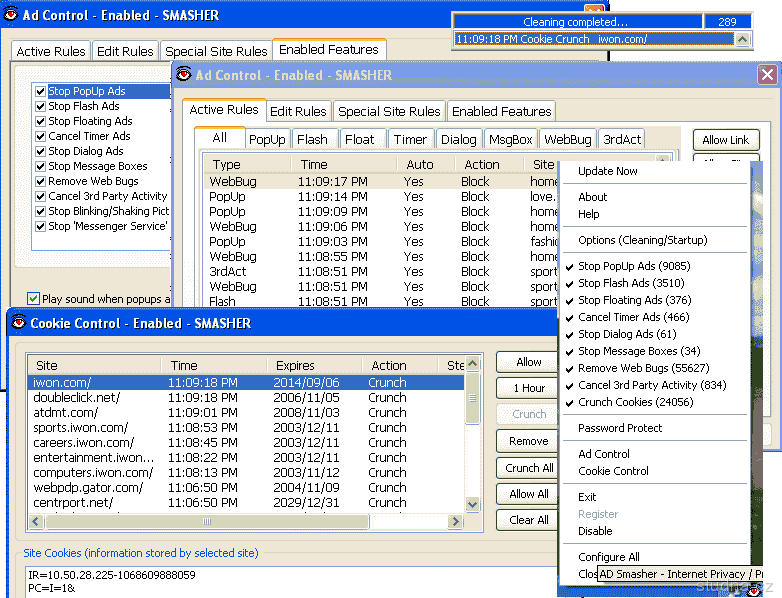Close the front Ad Control window

pyautogui.click(x=767, y=75)
